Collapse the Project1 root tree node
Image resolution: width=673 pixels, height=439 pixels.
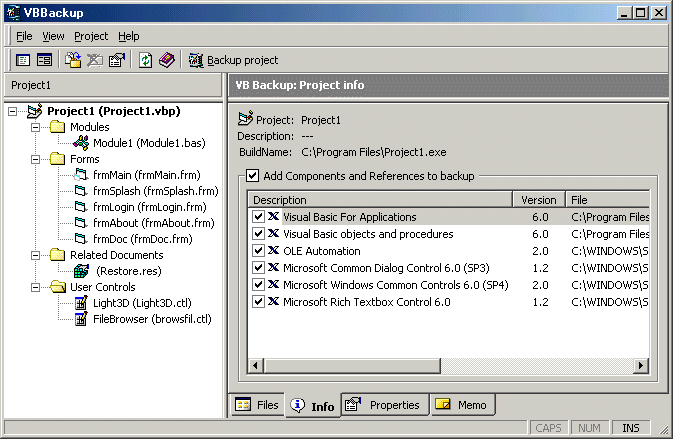click(x=12, y=112)
